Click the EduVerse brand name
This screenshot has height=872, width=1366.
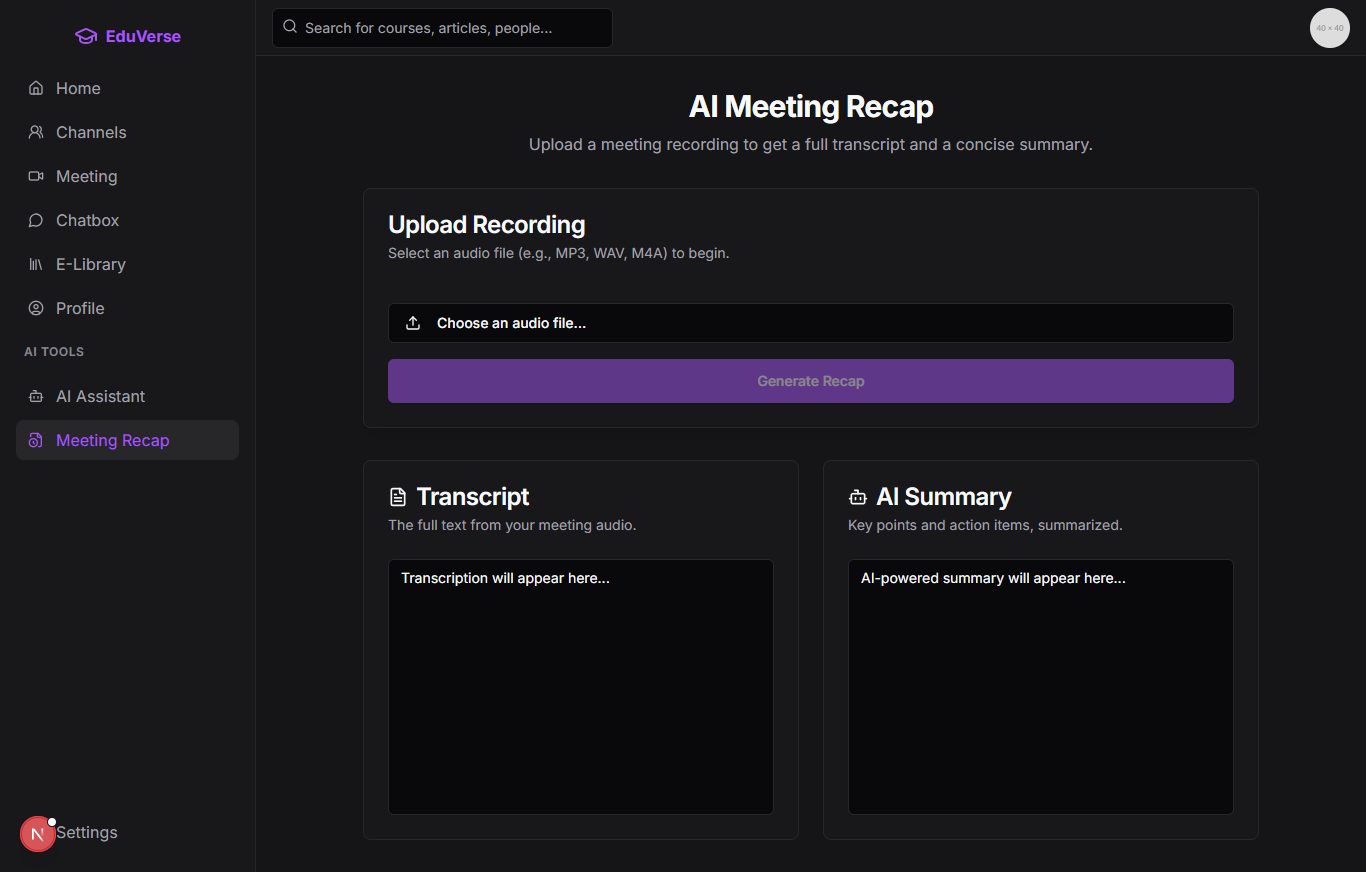[143, 36]
